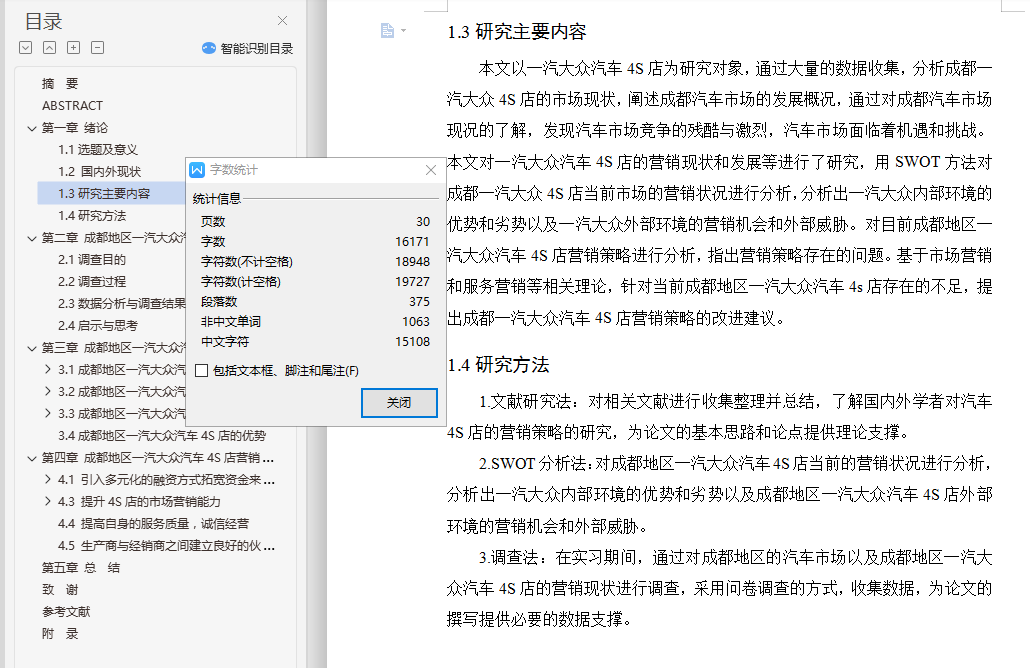Click the 页数 value 30

[x=423, y=222]
